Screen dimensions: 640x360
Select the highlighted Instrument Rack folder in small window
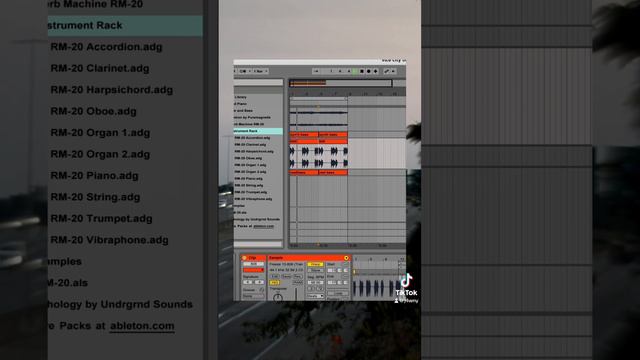(x=258, y=131)
